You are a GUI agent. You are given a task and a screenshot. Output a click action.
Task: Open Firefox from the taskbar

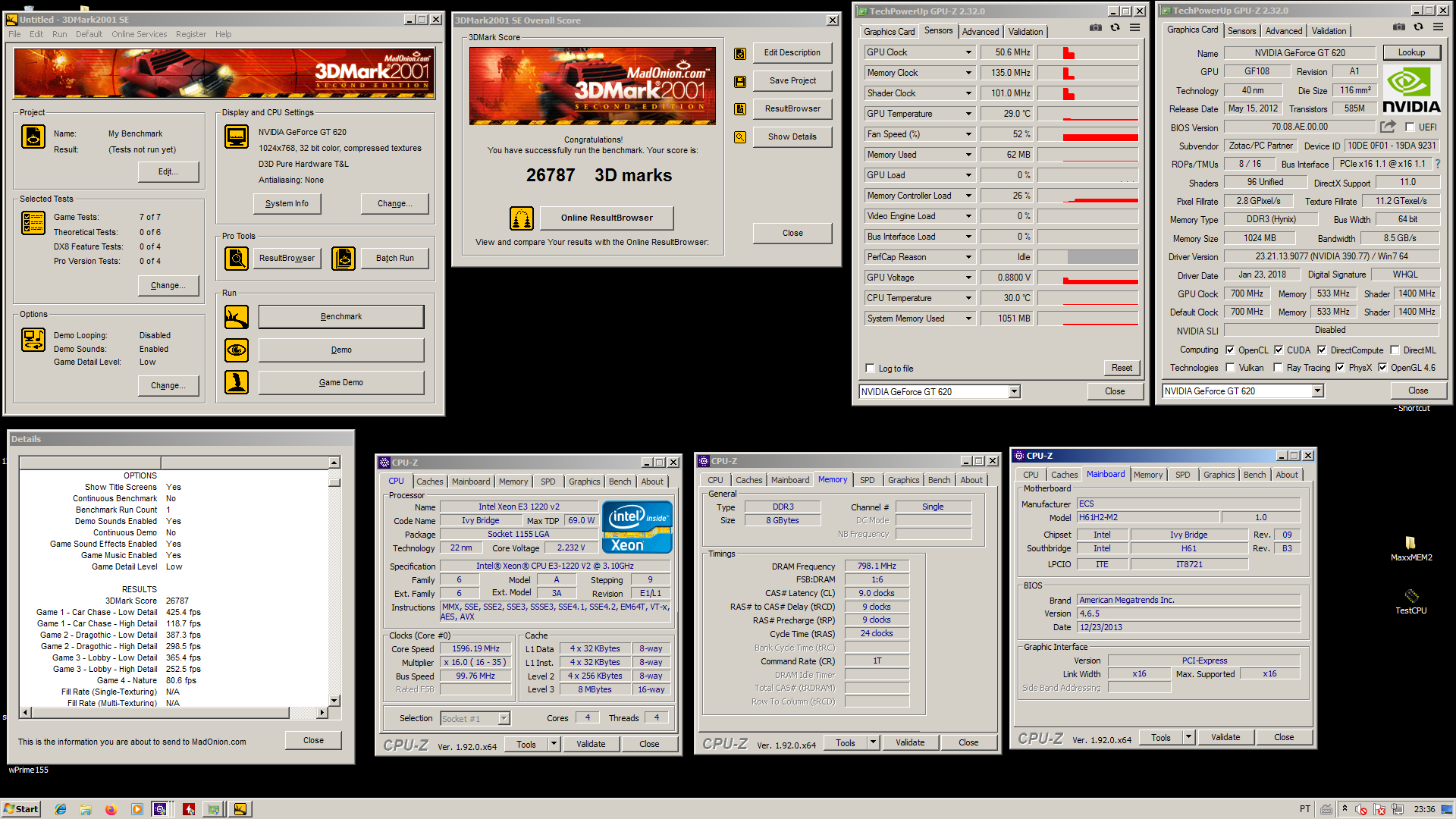111,809
